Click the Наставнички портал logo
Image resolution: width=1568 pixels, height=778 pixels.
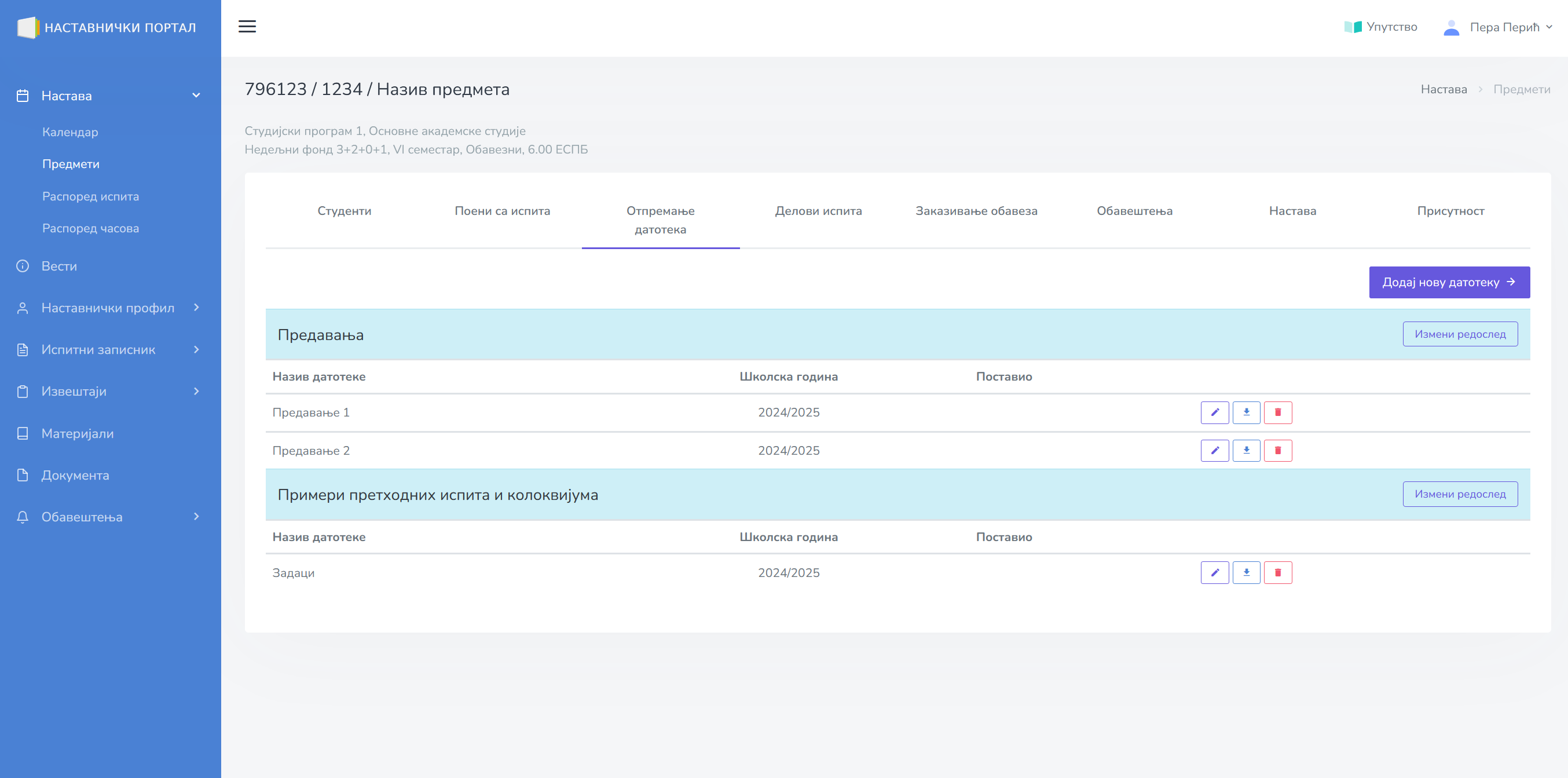(107, 27)
